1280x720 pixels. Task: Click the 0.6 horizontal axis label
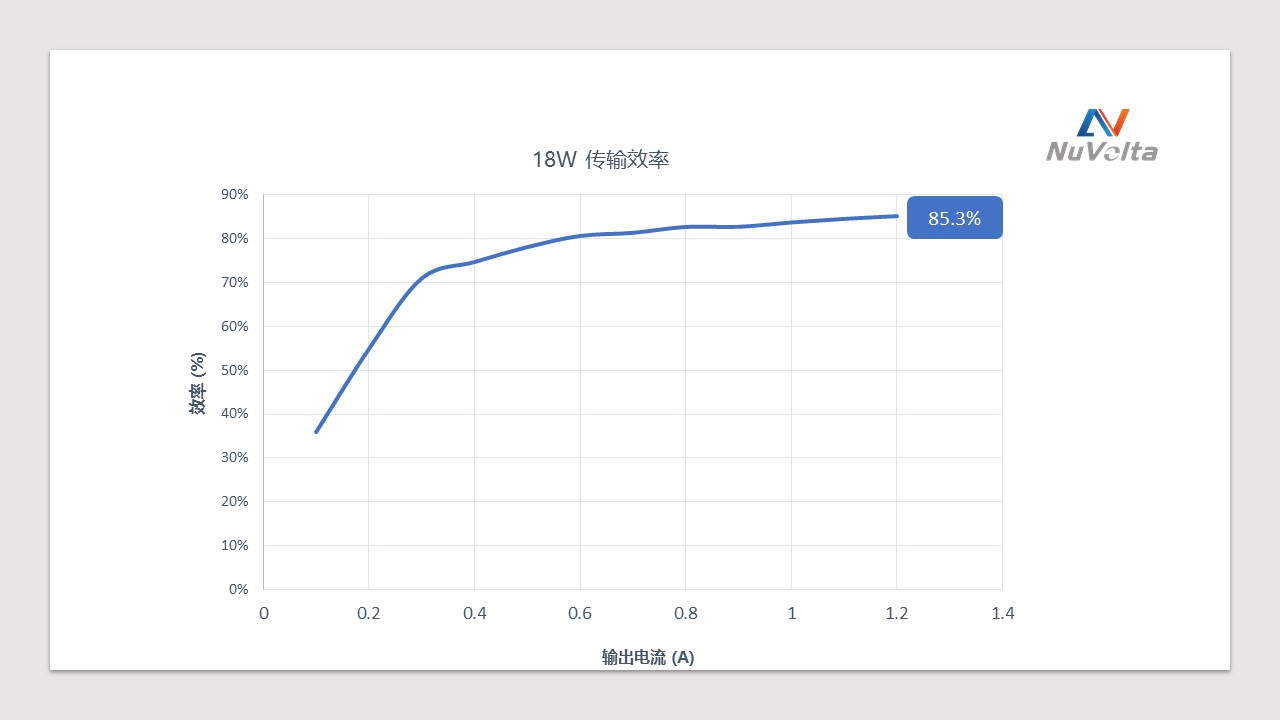tap(580, 613)
